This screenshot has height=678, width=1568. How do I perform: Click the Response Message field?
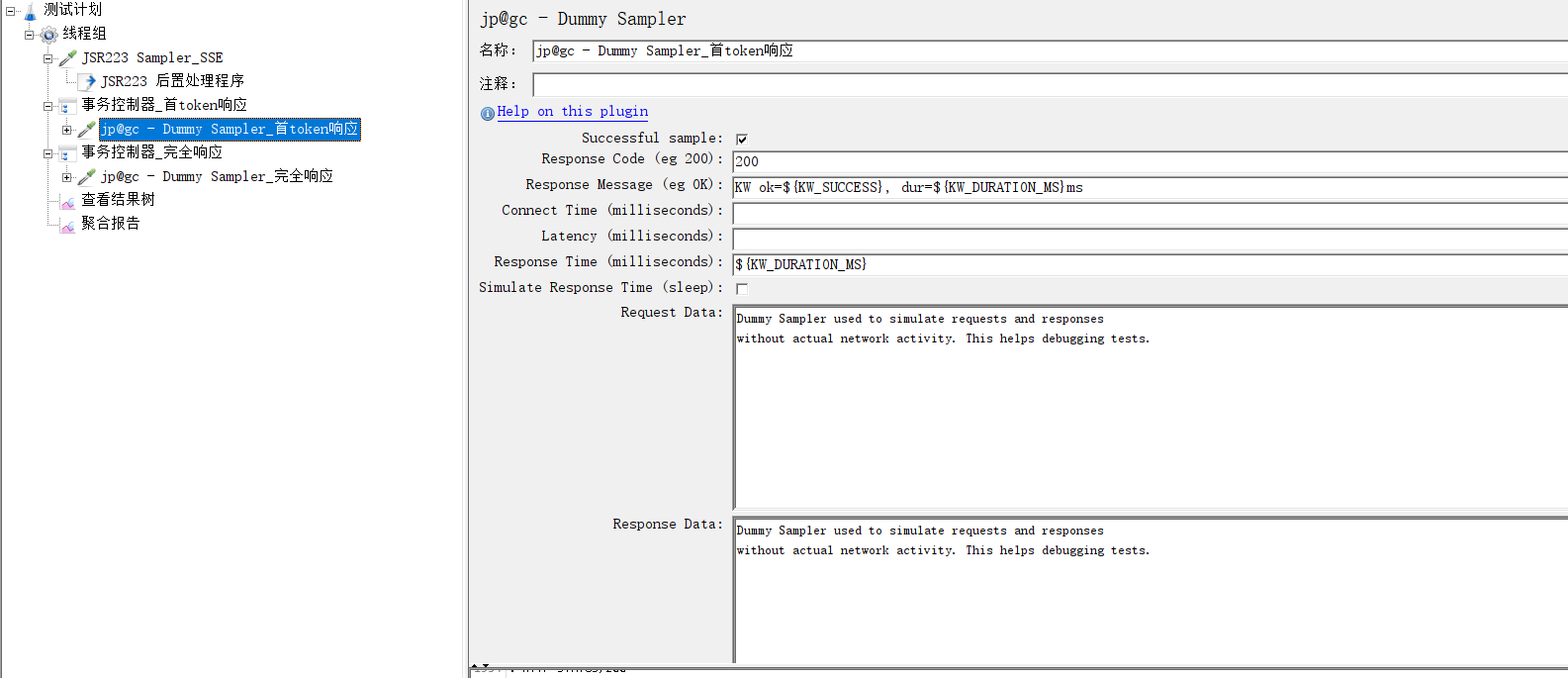pyautogui.click(x=1150, y=187)
